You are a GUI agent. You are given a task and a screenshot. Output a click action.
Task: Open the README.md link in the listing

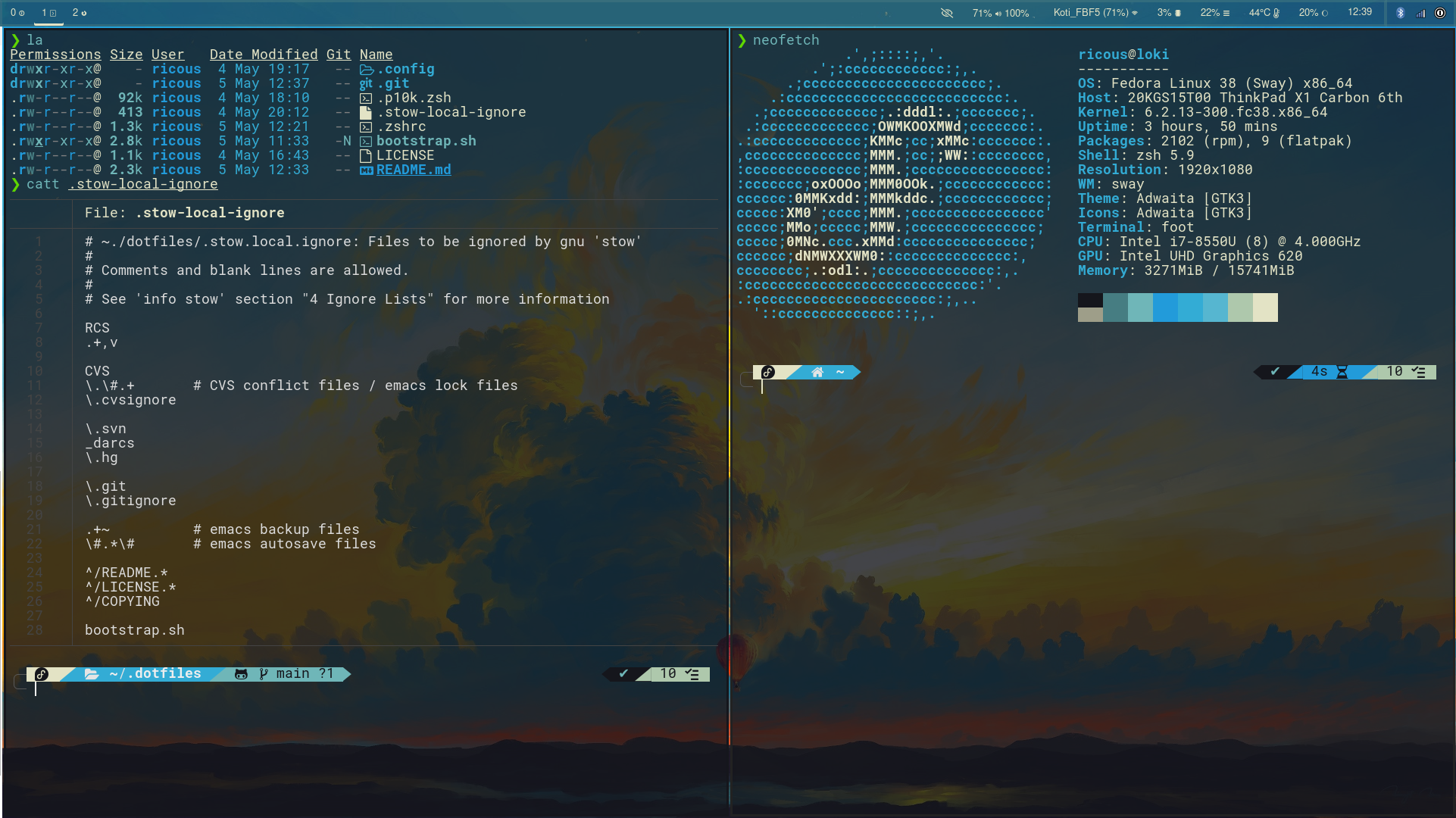(x=412, y=170)
